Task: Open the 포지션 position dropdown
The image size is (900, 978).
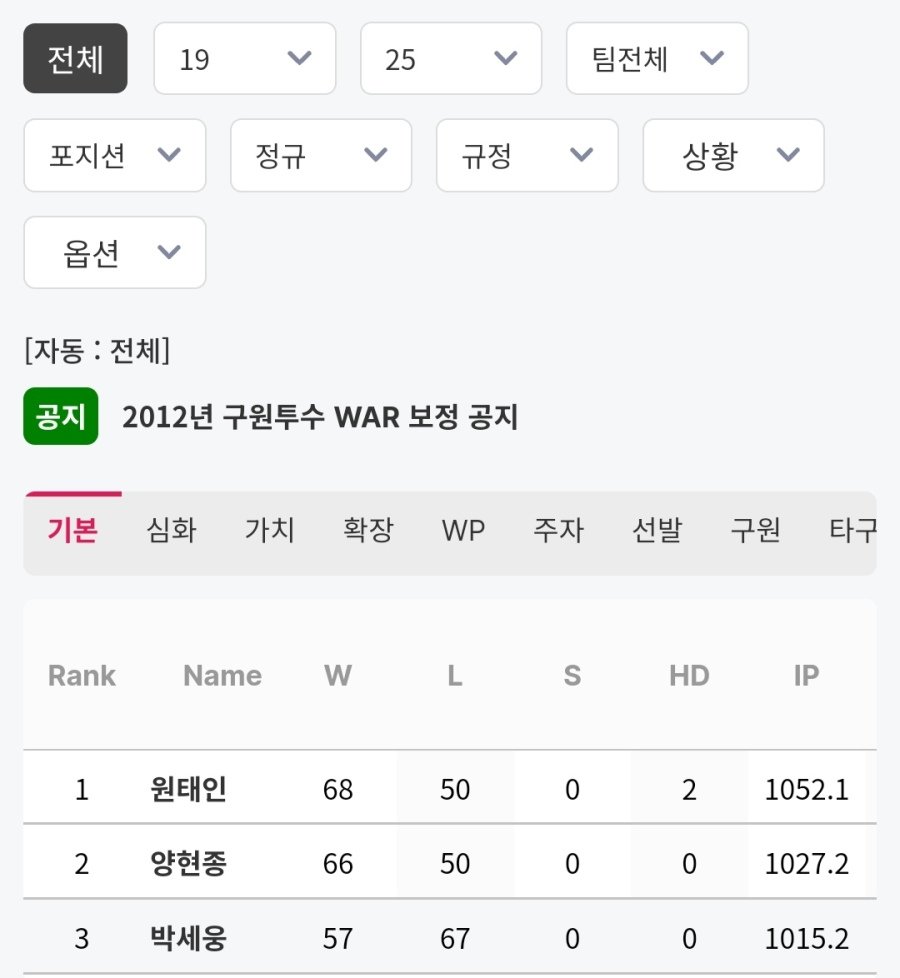Action: tap(114, 156)
